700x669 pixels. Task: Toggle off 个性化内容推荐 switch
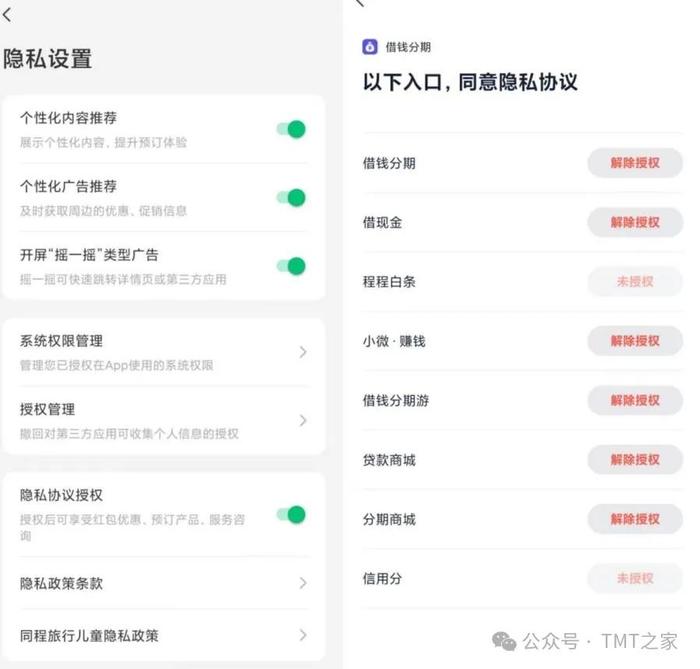[x=291, y=129]
